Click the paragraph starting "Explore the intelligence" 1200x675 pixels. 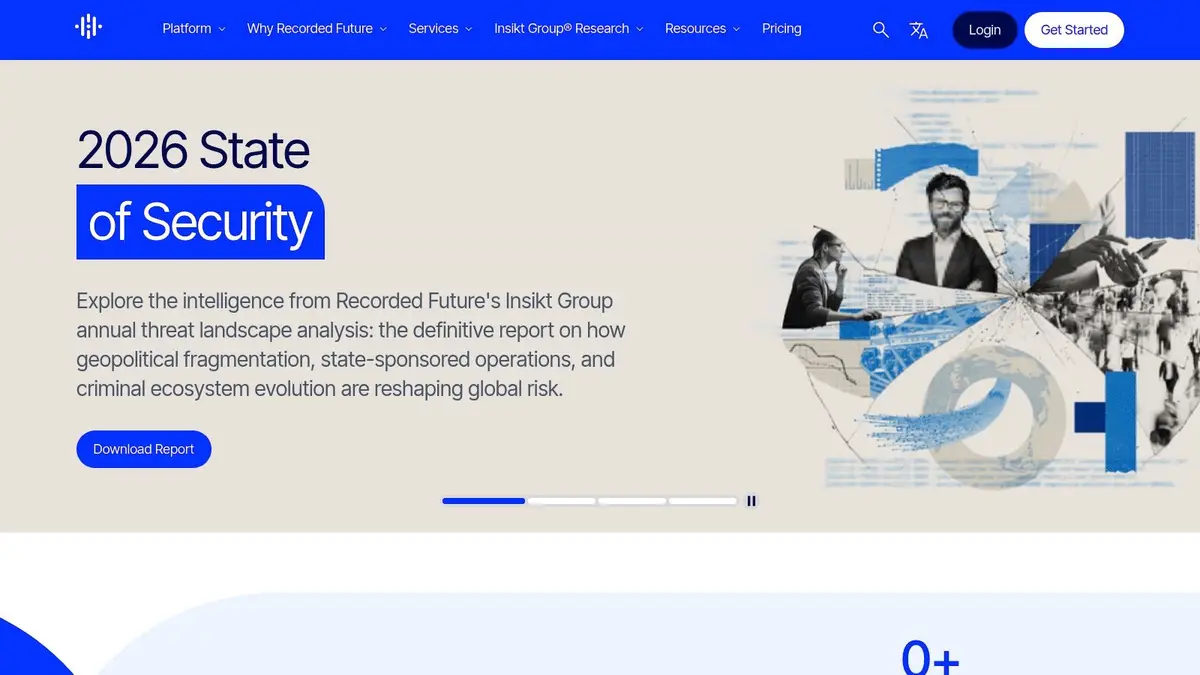[x=351, y=344]
